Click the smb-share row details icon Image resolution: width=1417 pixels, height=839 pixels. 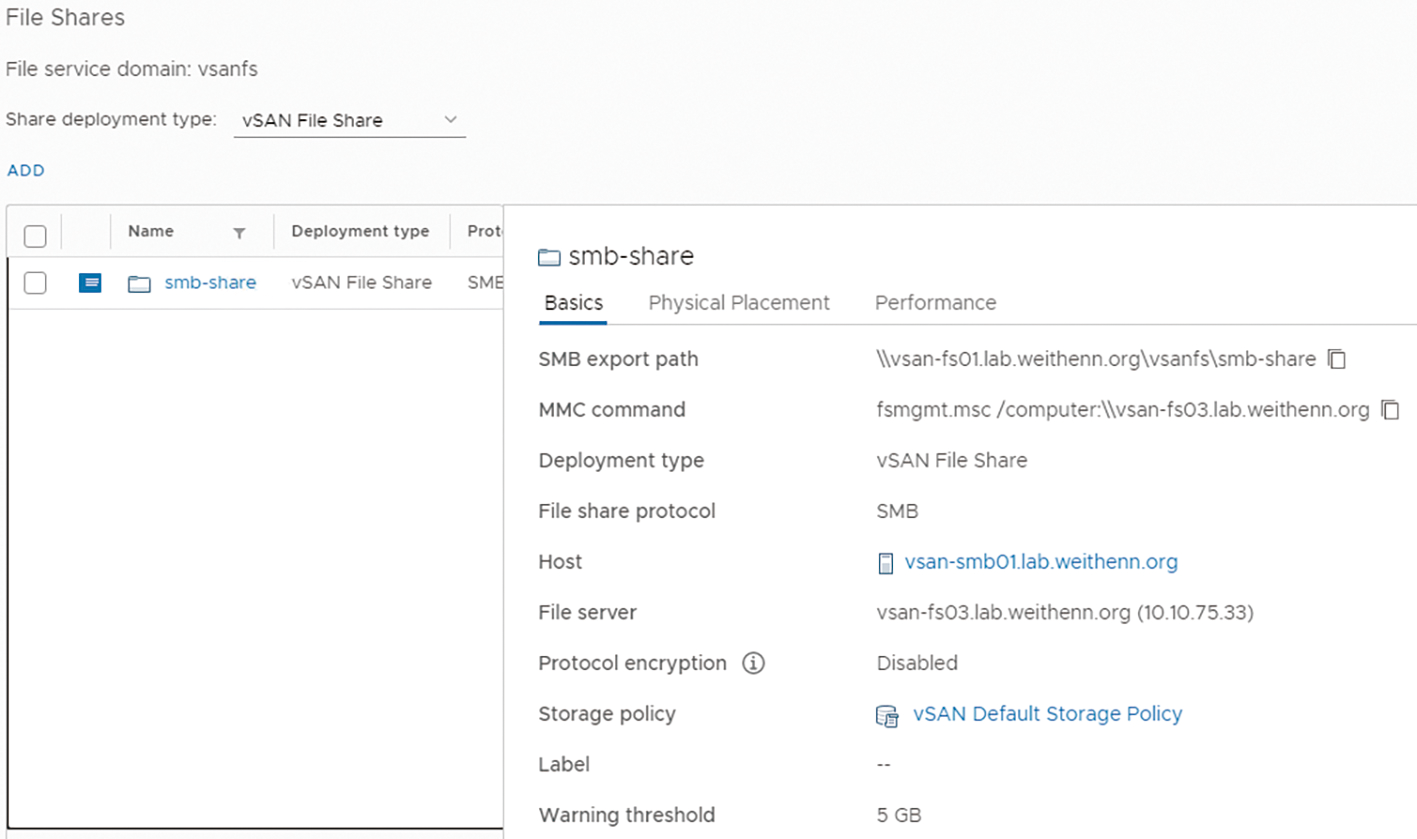[x=90, y=283]
